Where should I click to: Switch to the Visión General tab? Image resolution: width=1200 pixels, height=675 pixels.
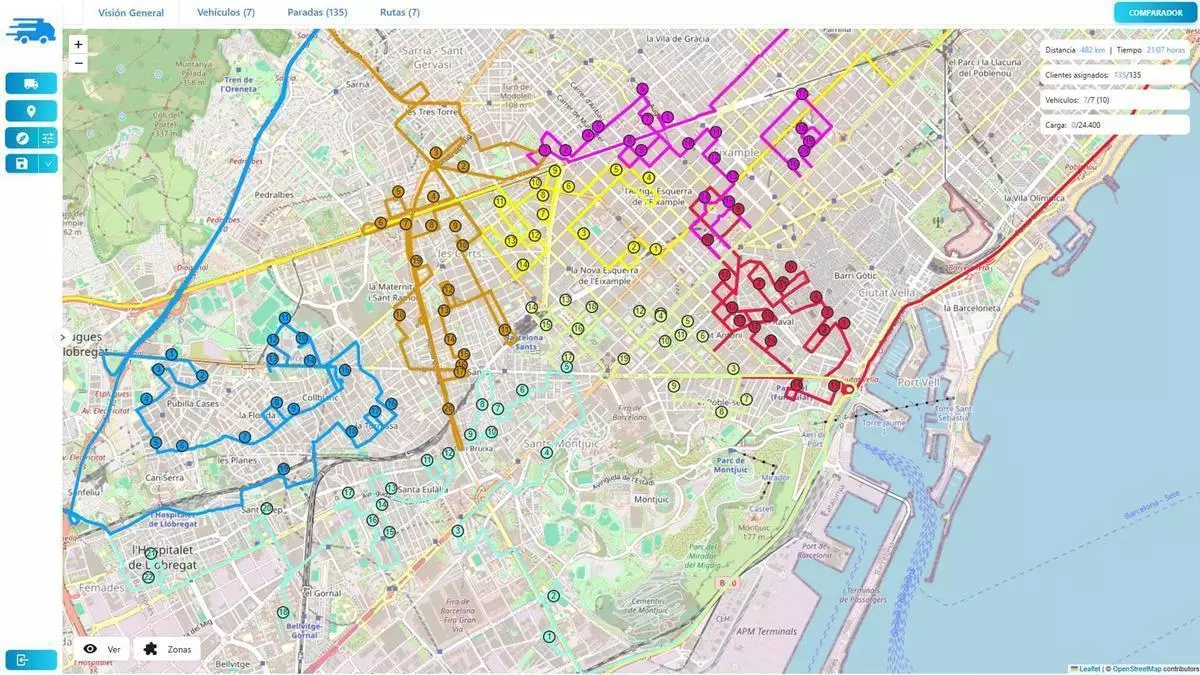pos(131,13)
